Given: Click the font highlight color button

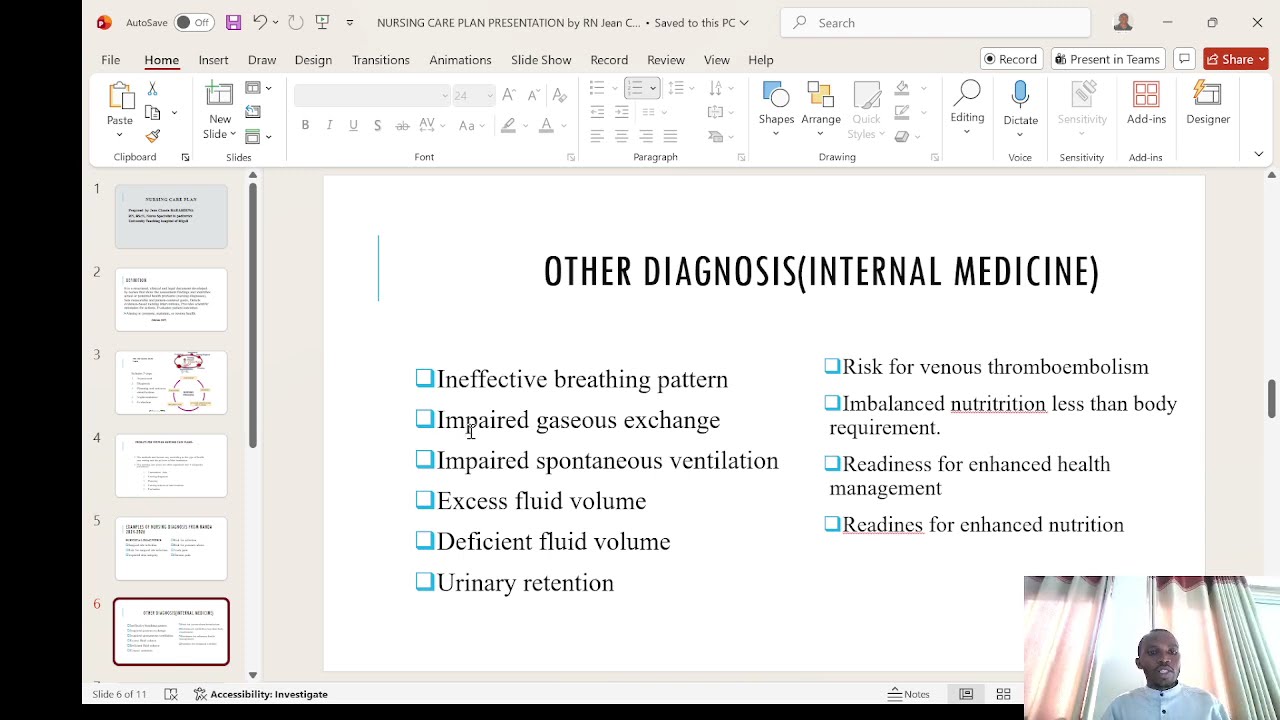Looking at the screenshot, I should (x=509, y=125).
